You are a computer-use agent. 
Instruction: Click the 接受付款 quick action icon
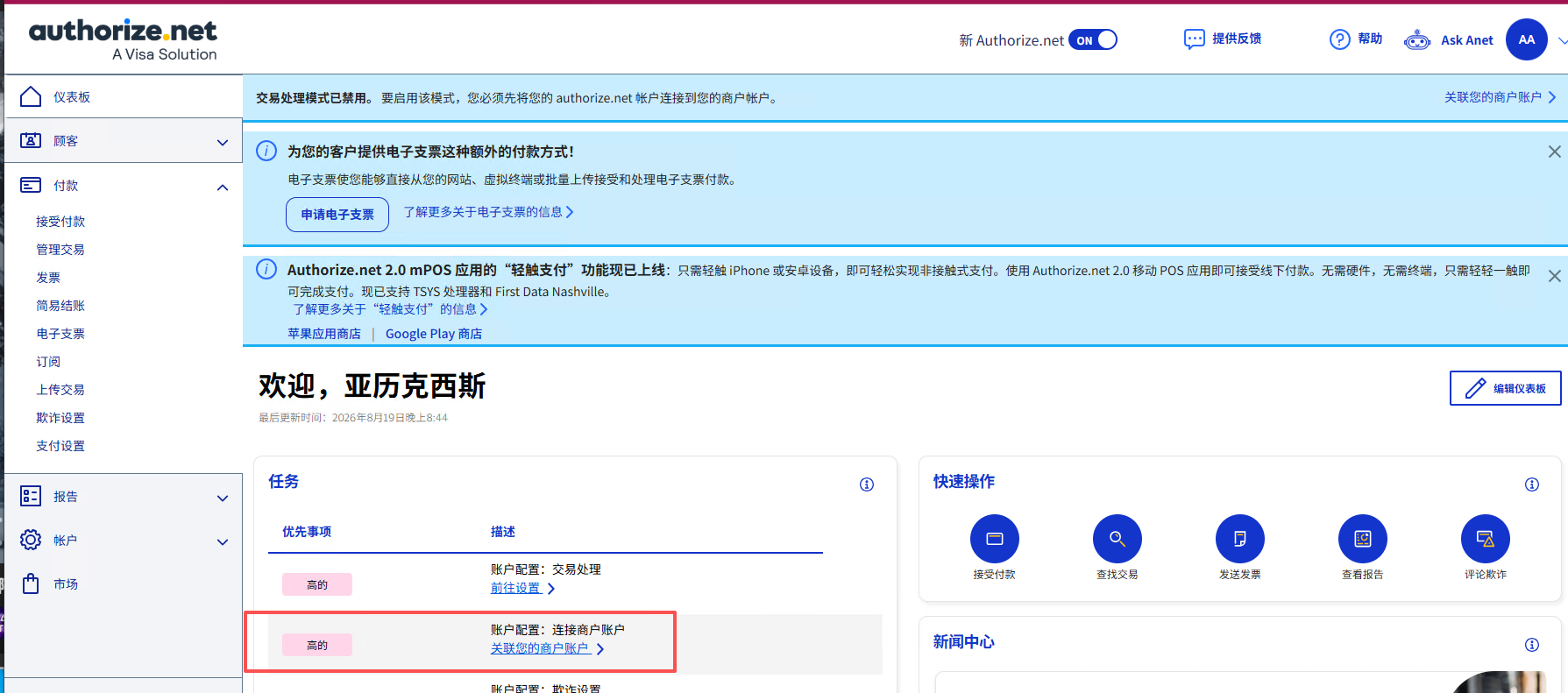tap(995, 539)
